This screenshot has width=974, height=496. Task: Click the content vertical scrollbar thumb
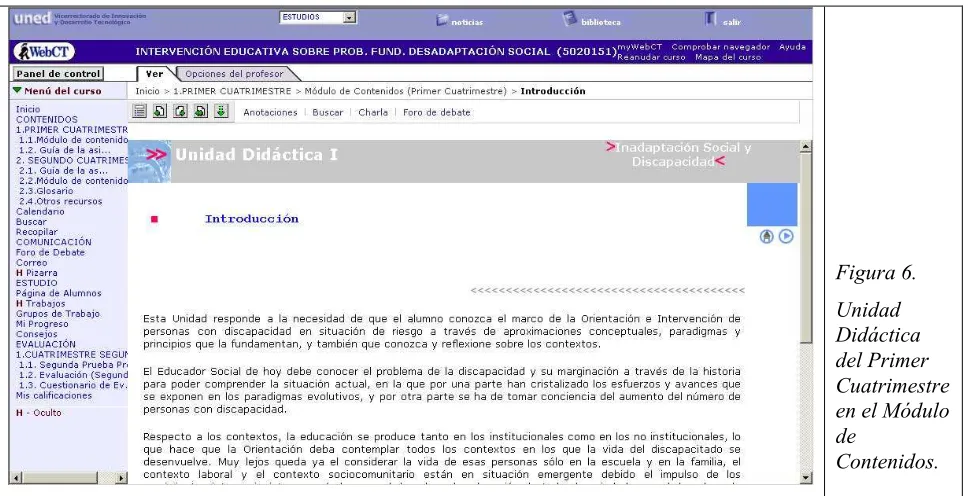click(806, 247)
